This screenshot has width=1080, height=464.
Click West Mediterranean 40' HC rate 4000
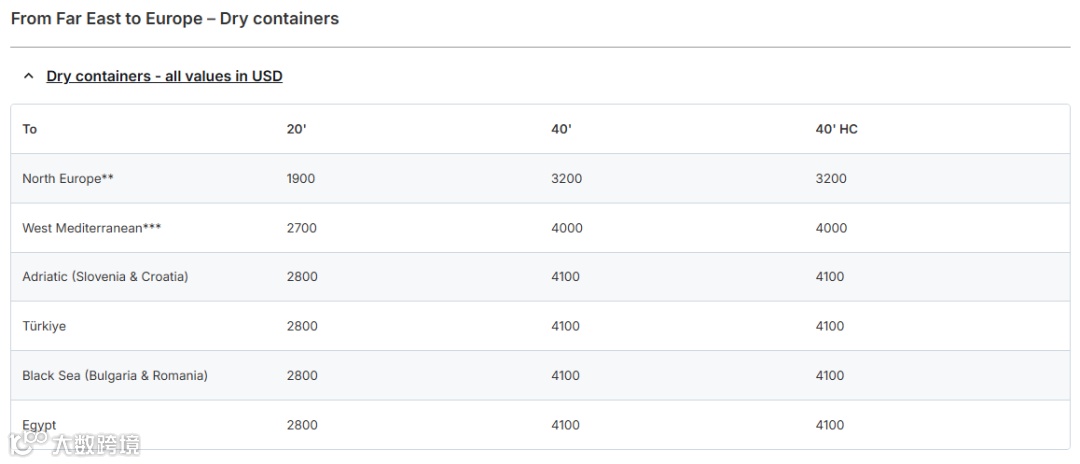pos(831,228)
